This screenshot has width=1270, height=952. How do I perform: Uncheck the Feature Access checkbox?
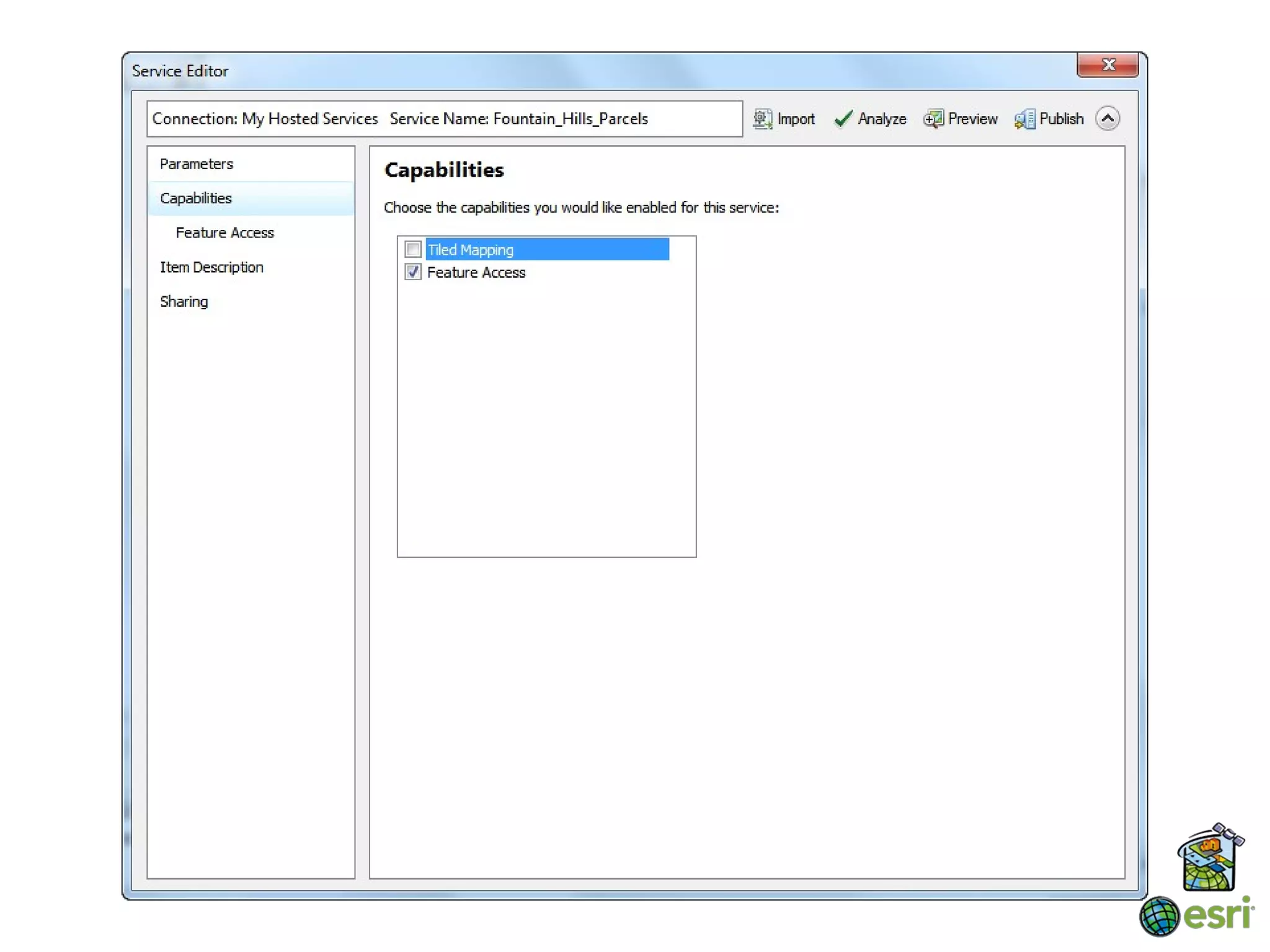coord(413,272)
